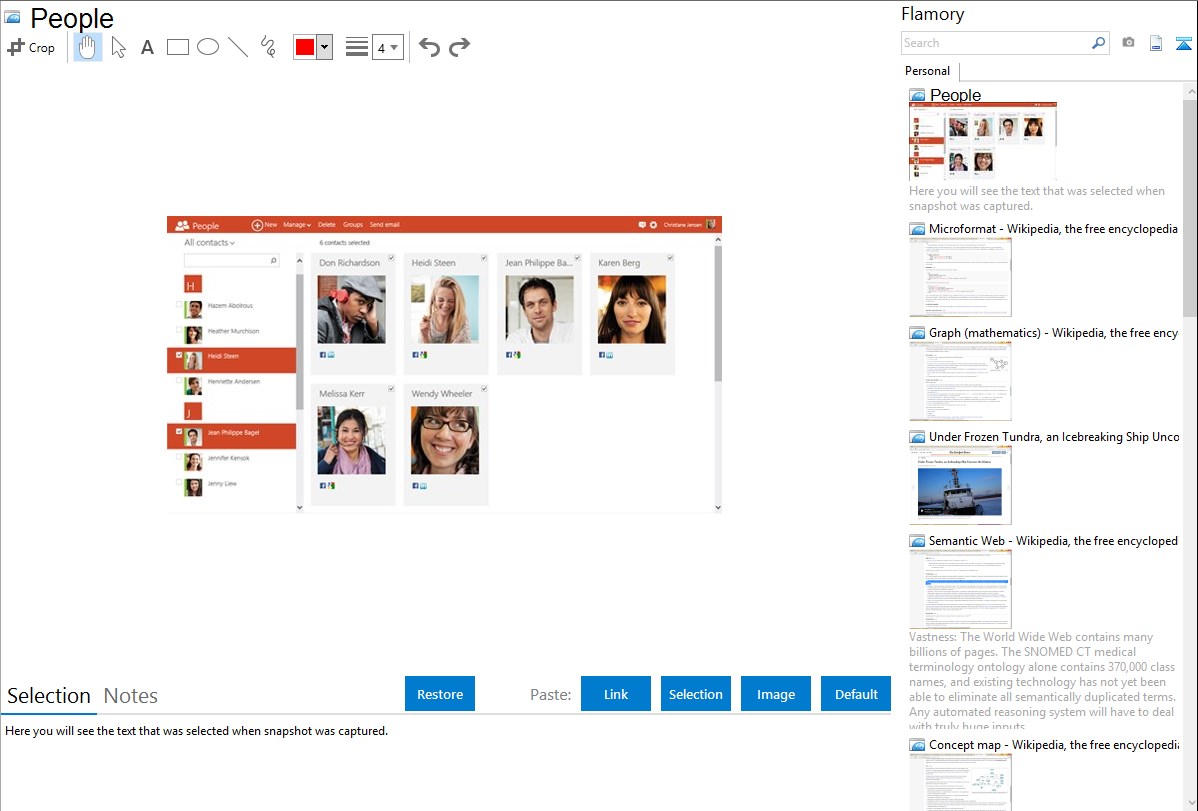Click the browser icon beside Semantic Web
Image resolution: width=1198 pixels, height=811 pixels.
(x=918, y=541)
